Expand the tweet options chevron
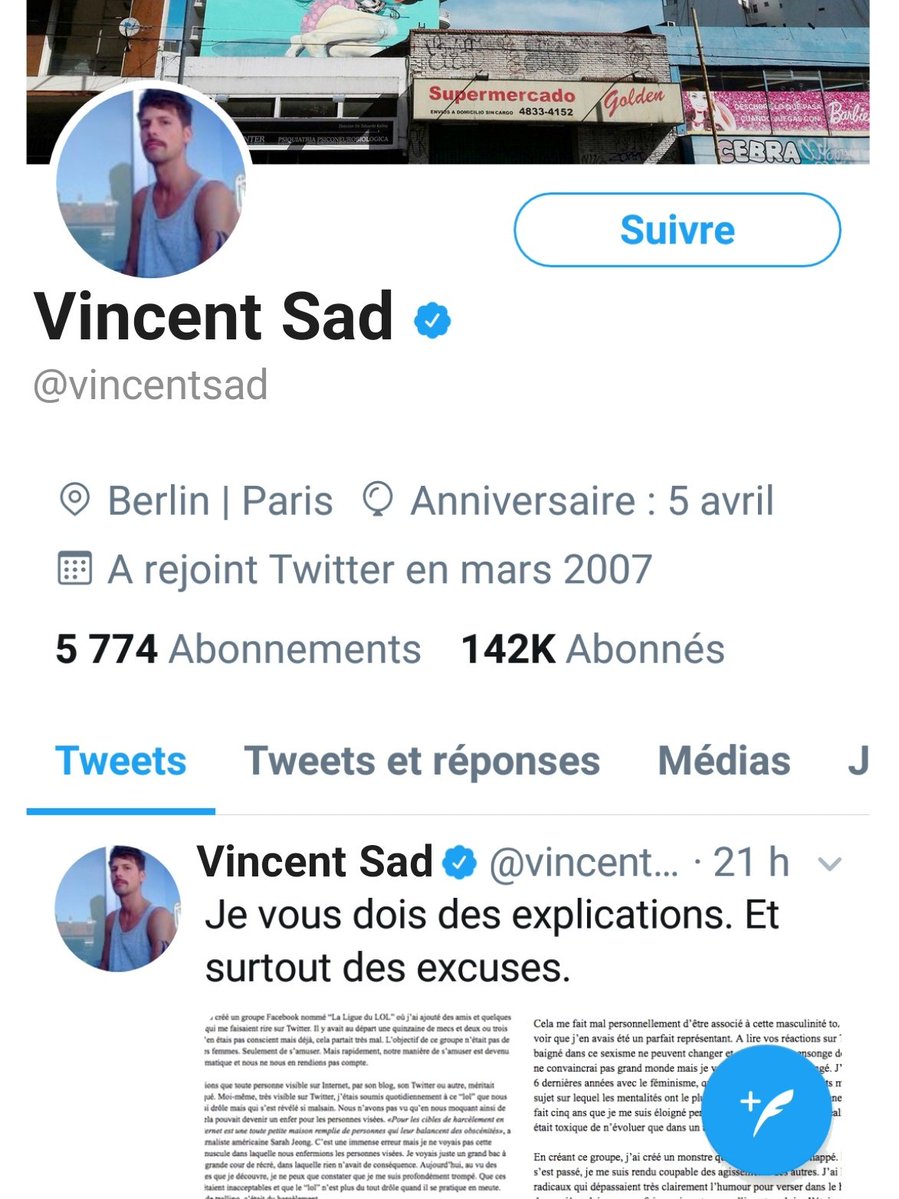Viewport: 899px width, 1199px height. click(830, 864)
